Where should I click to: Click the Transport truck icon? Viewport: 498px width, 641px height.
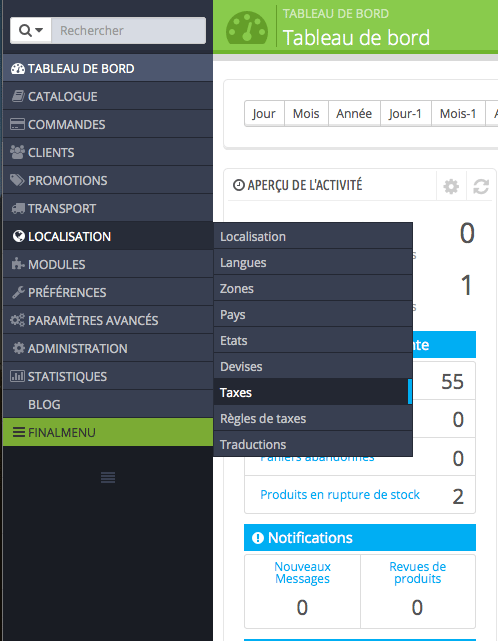coord(18,208)
